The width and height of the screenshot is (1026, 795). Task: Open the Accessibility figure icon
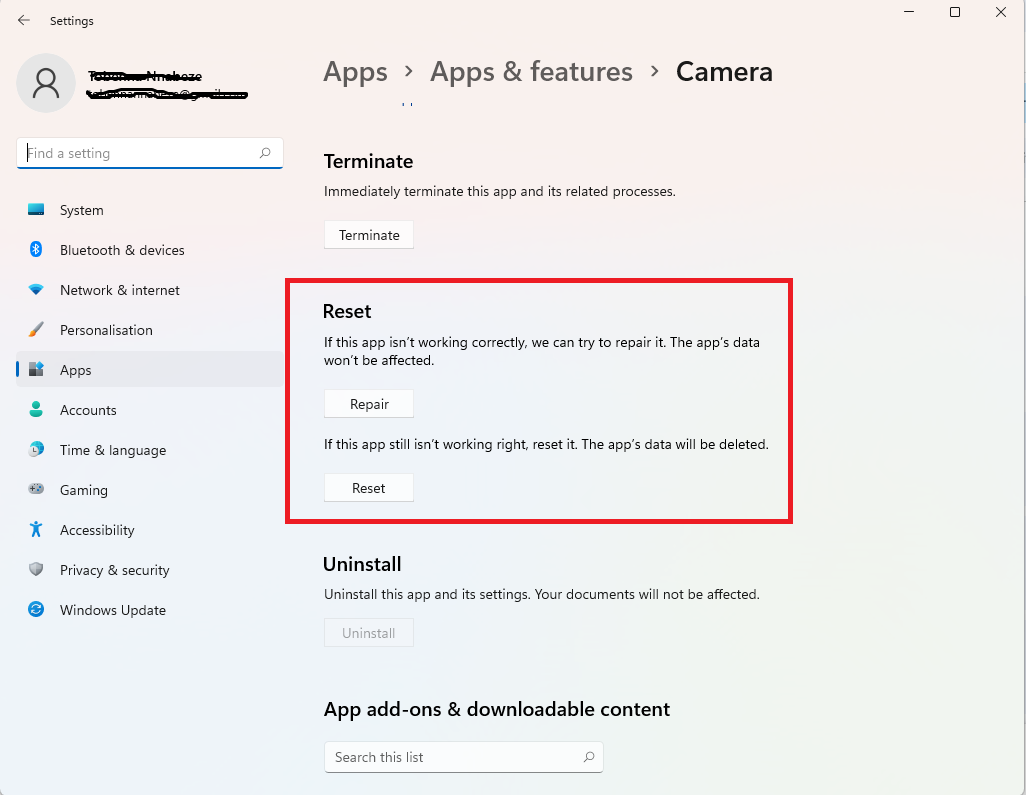36,530
